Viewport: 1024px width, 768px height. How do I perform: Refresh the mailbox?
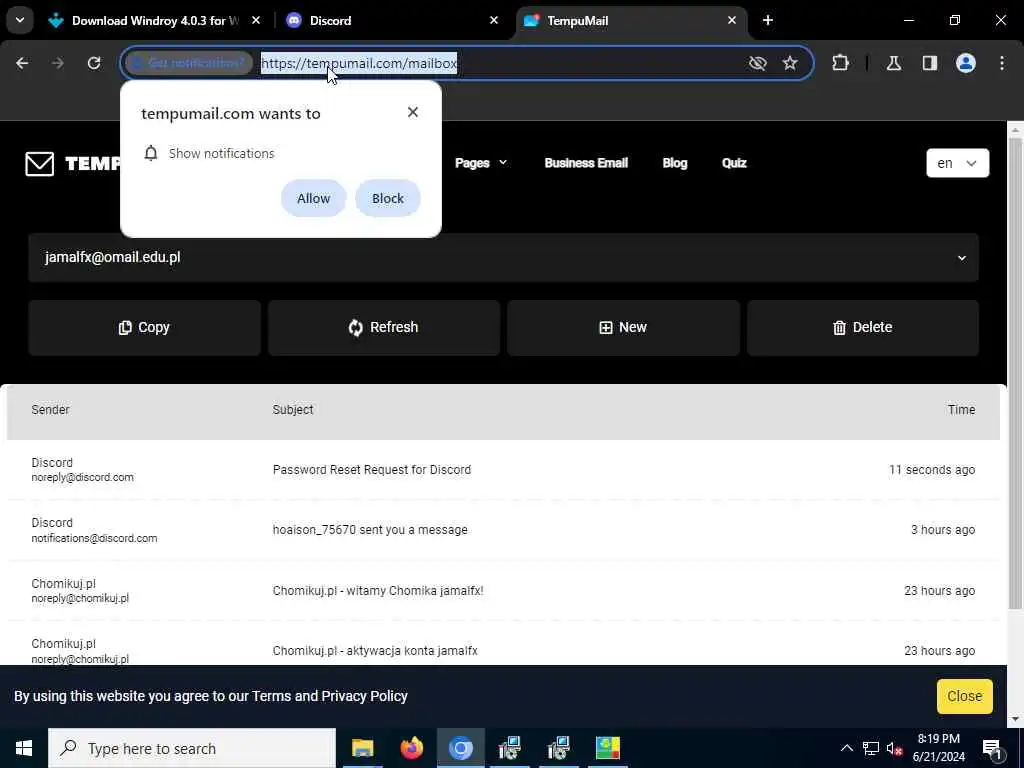click(x=383, y=328)
